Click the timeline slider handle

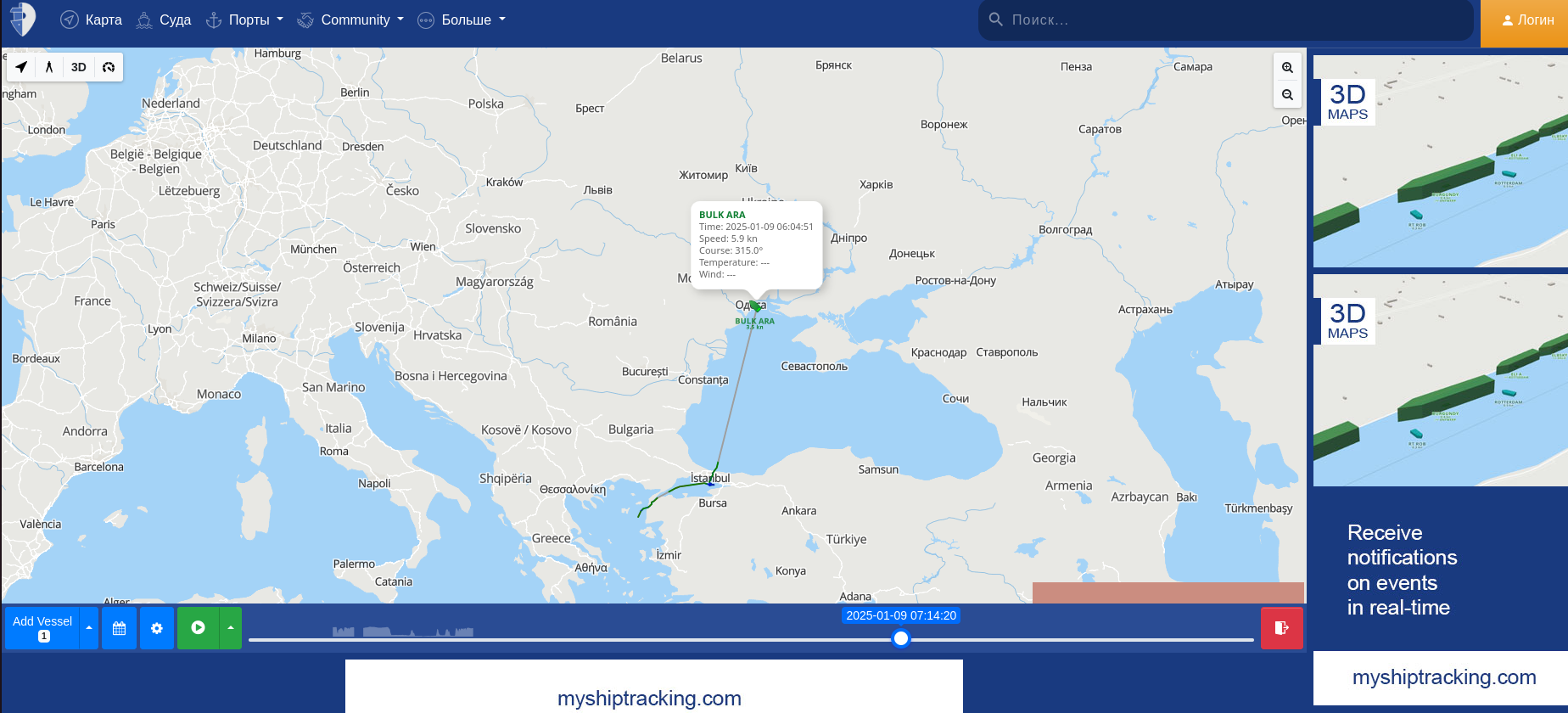(901, 638)
